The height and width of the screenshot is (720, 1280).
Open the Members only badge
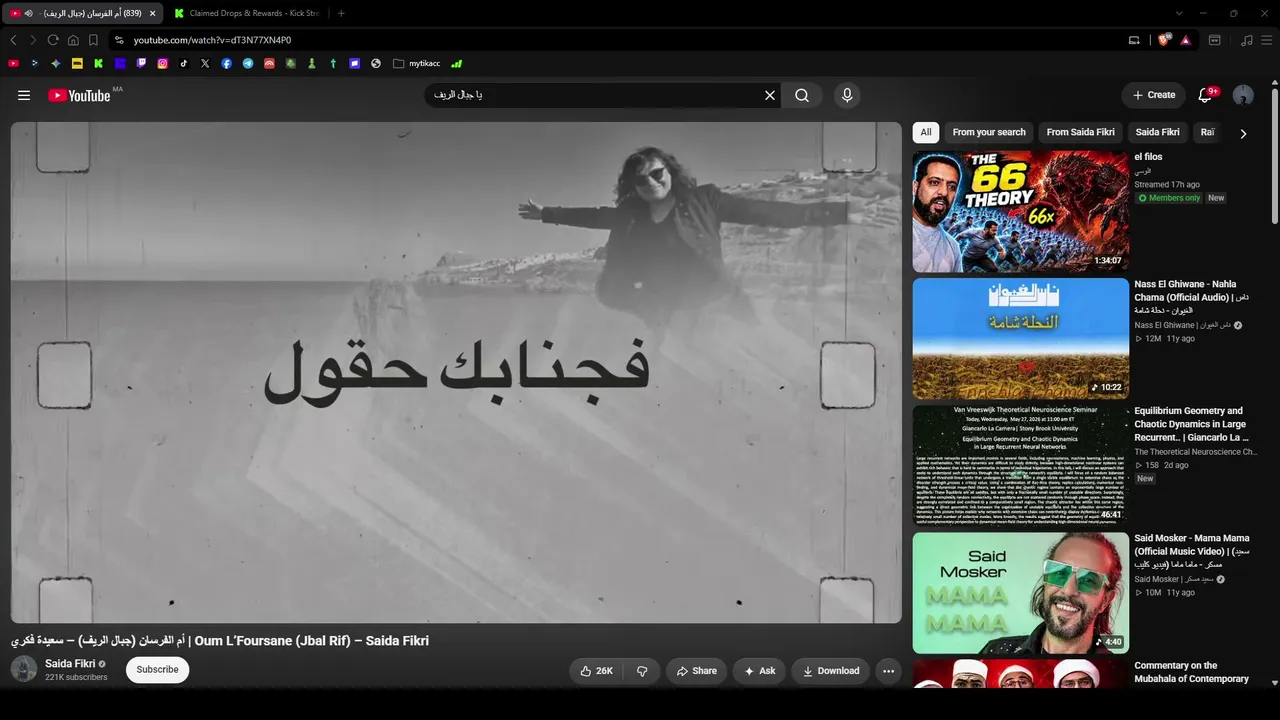point(1169,198)
